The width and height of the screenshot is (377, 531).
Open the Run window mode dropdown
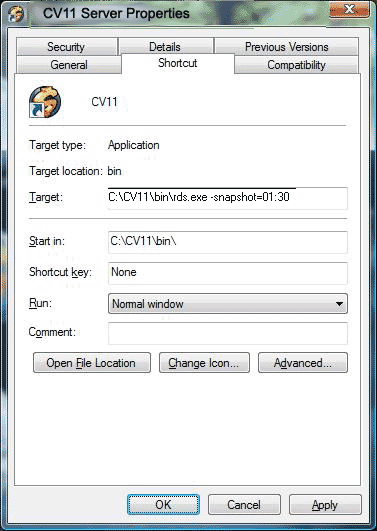coord(228,303)
